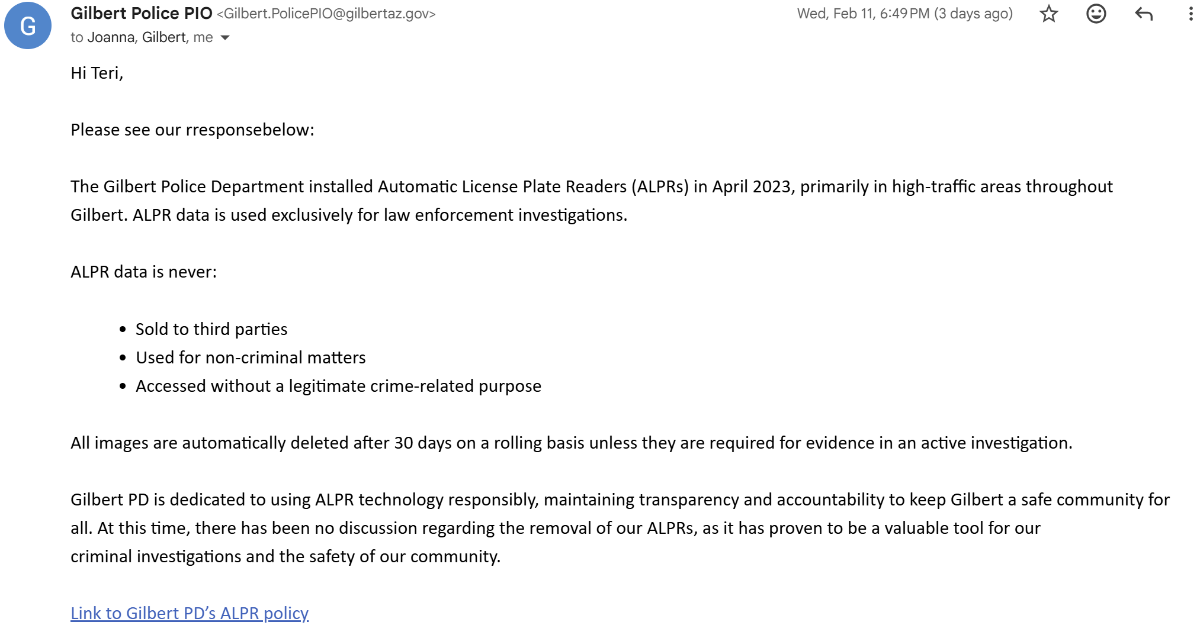Image resolution: width=1200 pixels, height=625 pixels.
Task: Click the bullet about legitimate crime-related purpose
Action: coord(338,385)
